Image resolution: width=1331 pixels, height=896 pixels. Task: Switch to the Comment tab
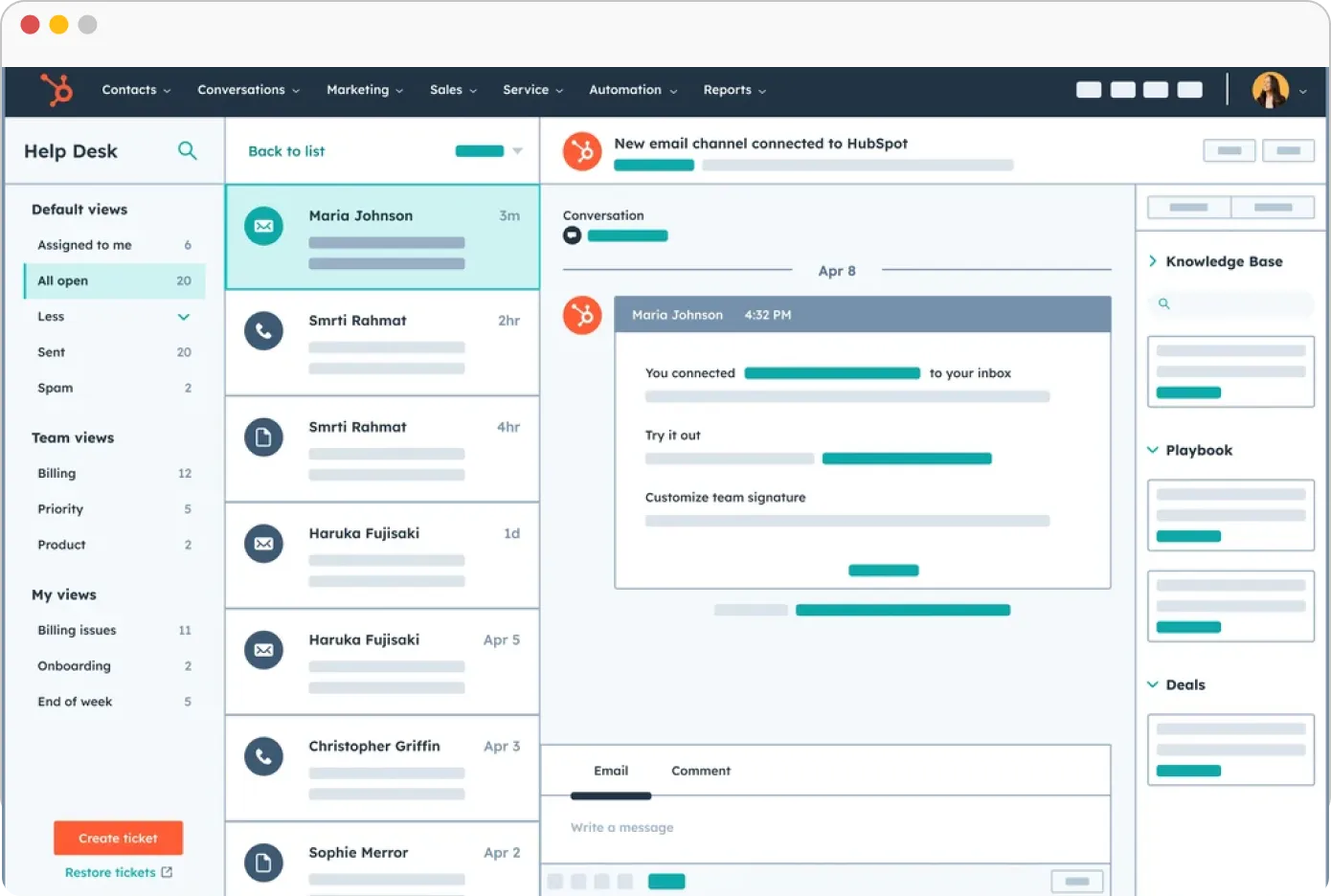[x=700, y=771]
